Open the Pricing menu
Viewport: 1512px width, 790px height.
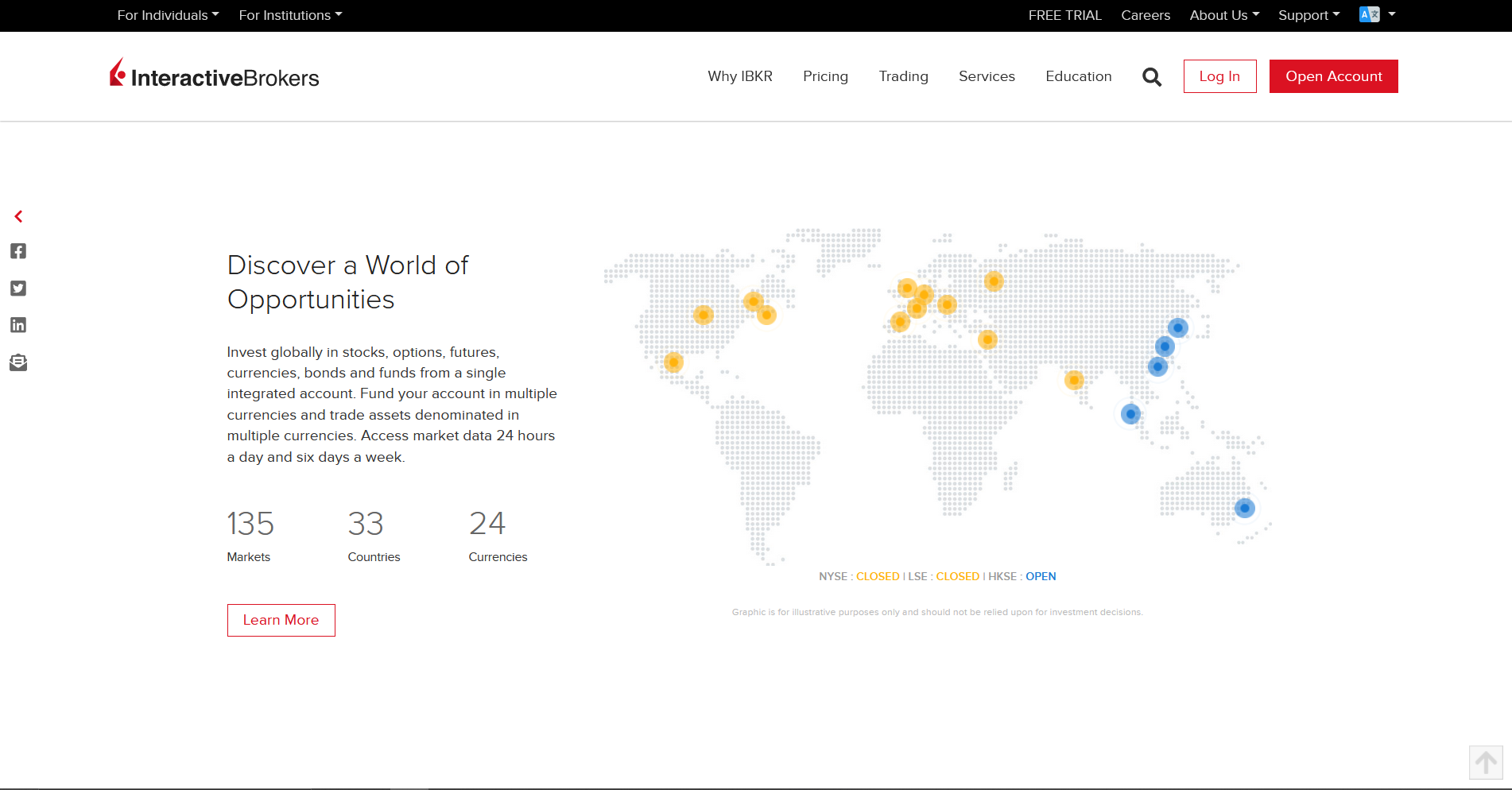[x=825, y=76]
